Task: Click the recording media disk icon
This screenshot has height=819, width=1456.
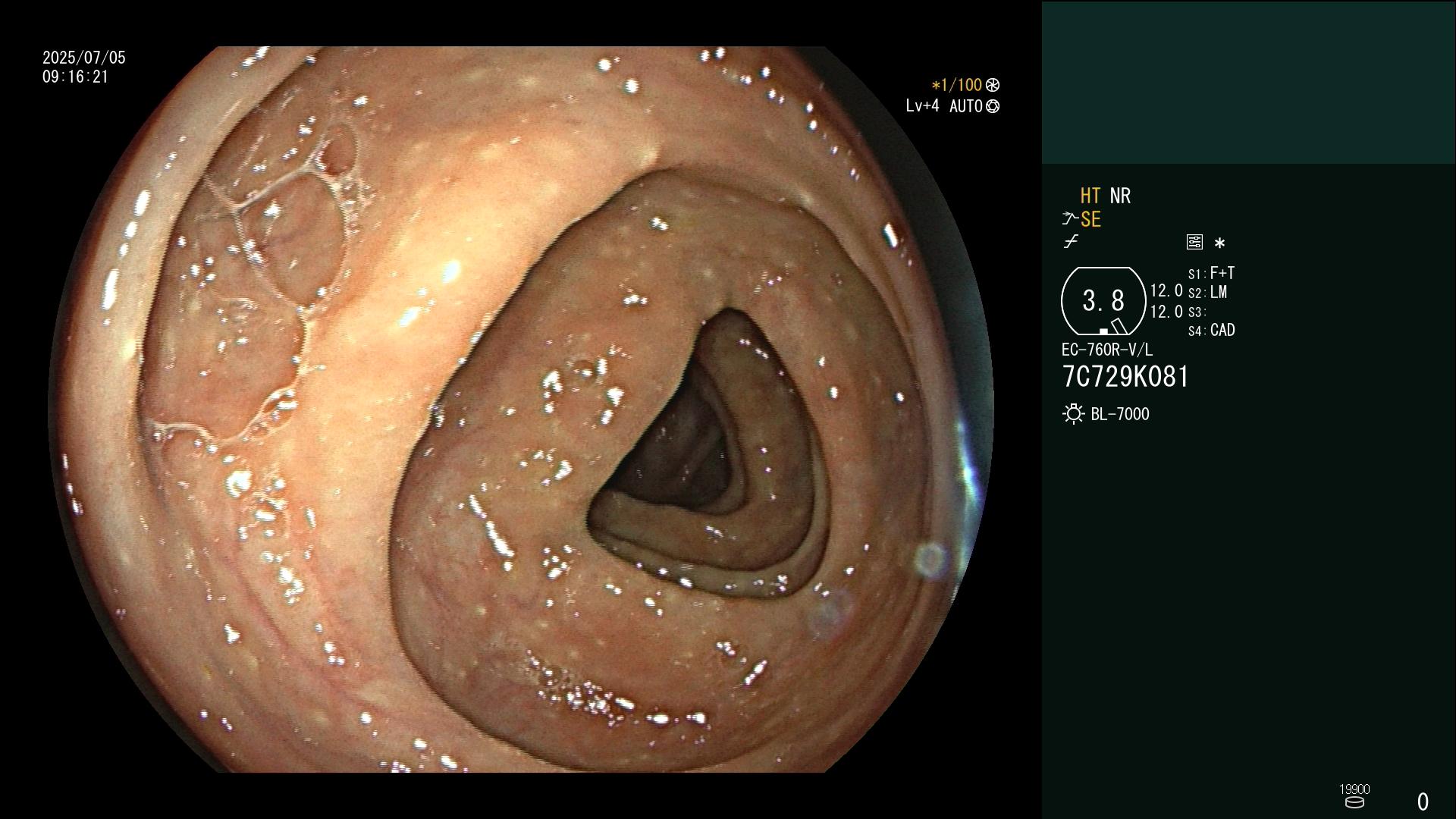Action: pos(1354,802)
